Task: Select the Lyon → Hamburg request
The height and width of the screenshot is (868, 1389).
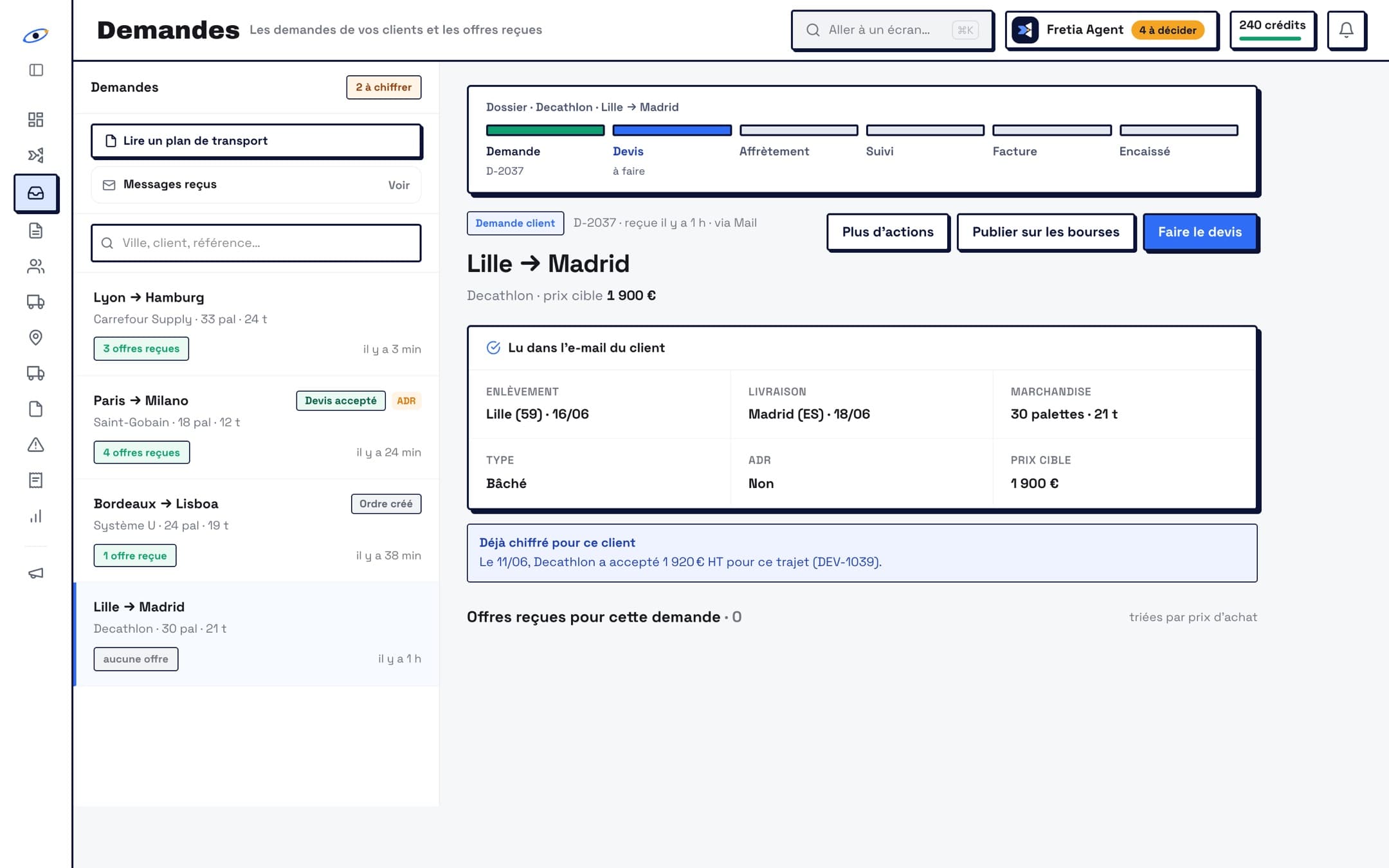Action: tap(257, 324)
